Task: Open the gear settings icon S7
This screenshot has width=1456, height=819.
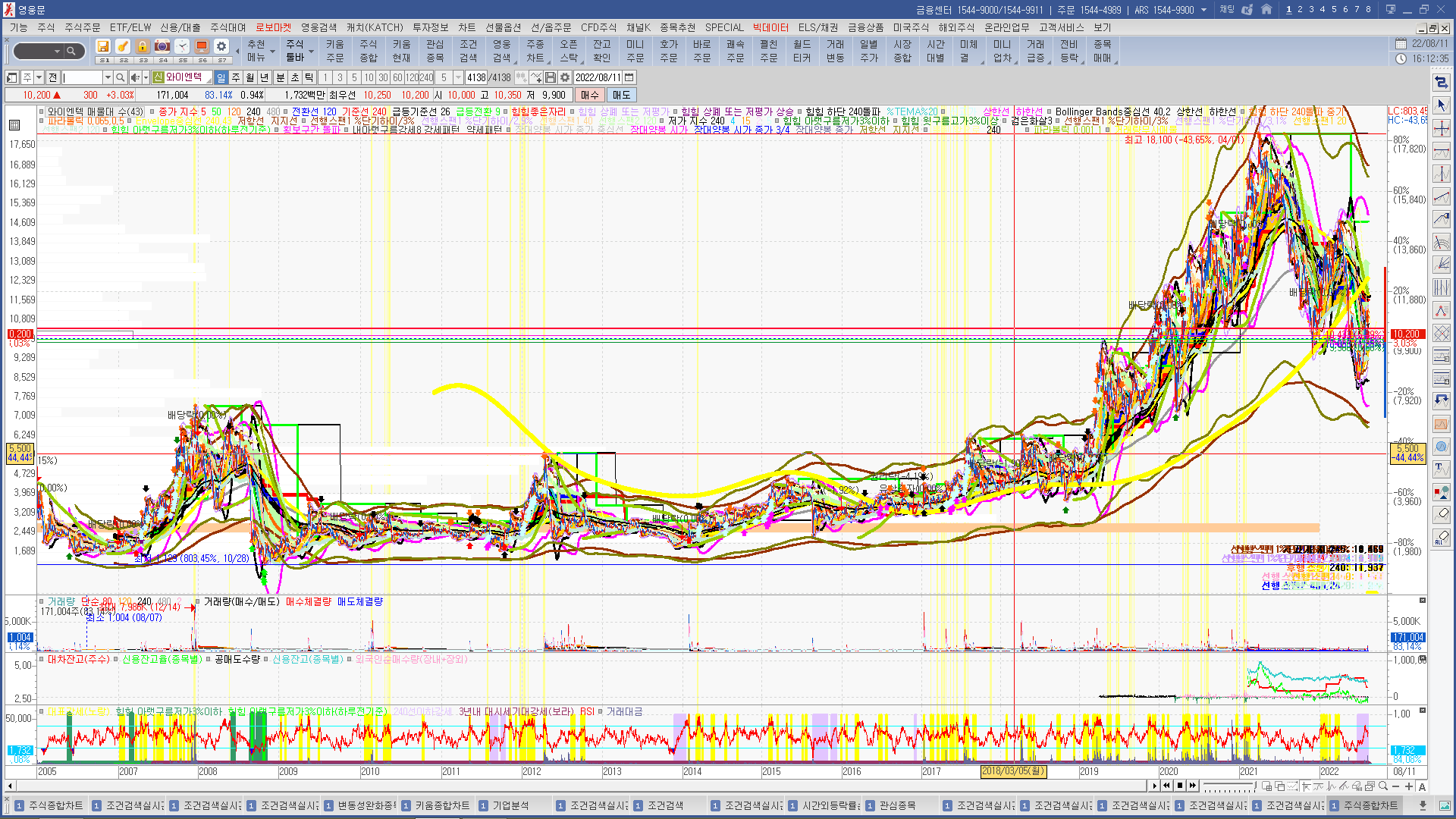Action: [221, 47]
